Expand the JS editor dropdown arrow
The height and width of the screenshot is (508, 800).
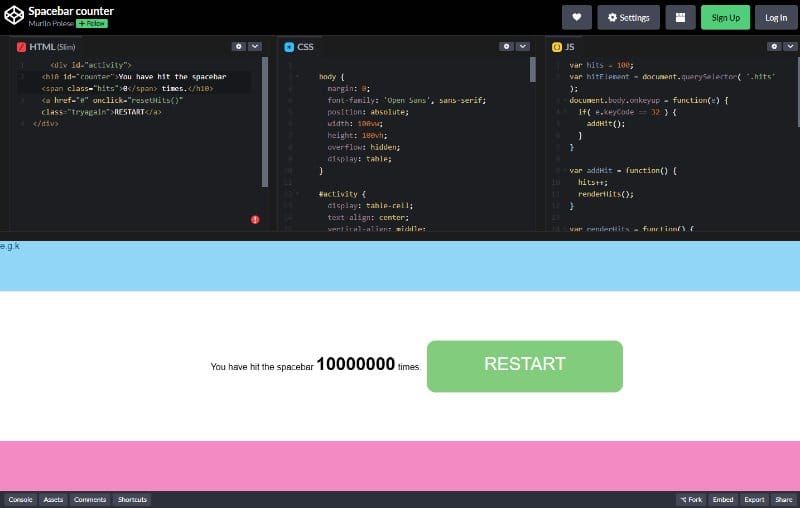coord(789,46)
